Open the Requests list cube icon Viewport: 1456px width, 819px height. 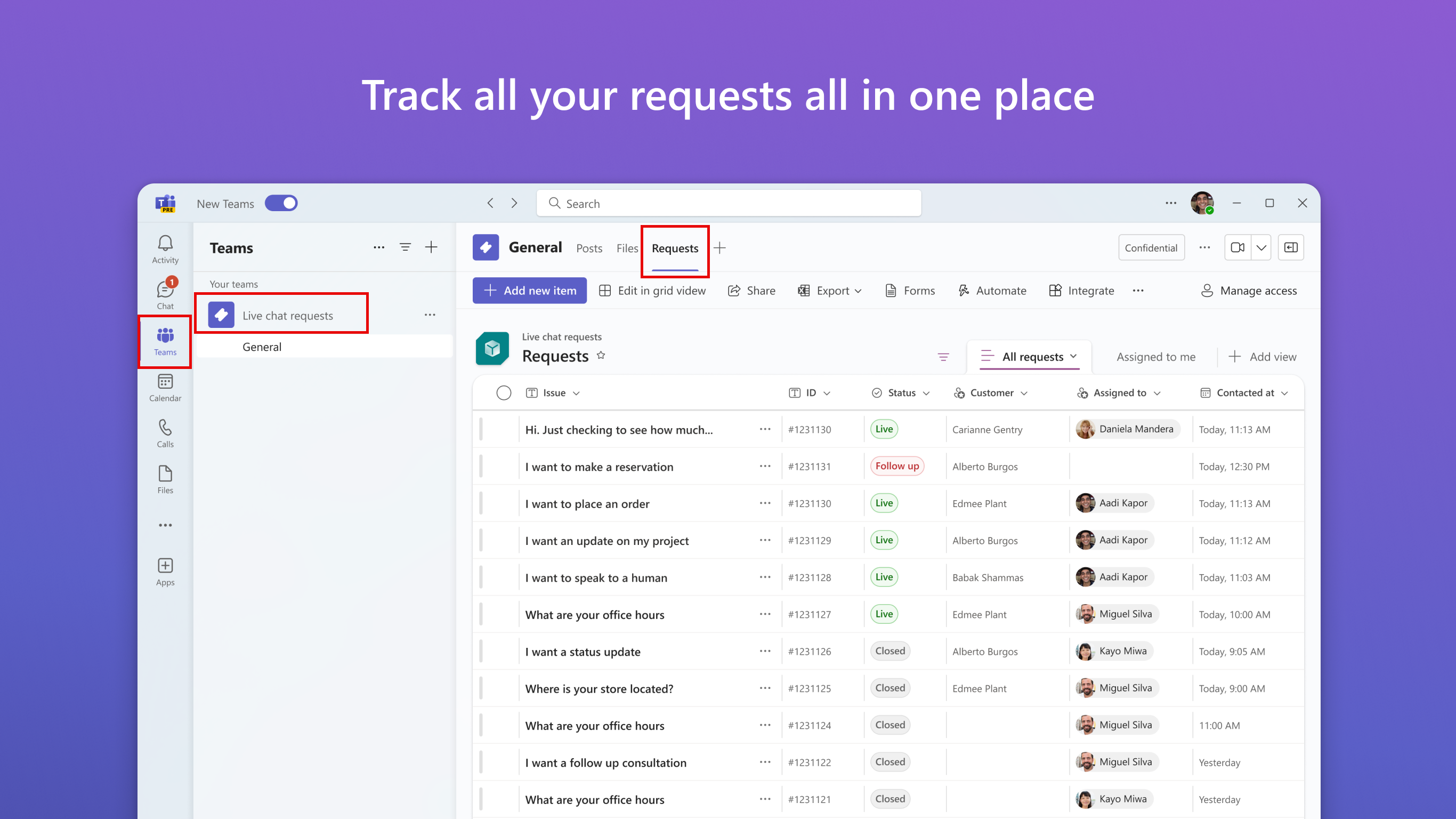[x=492, y=348]
